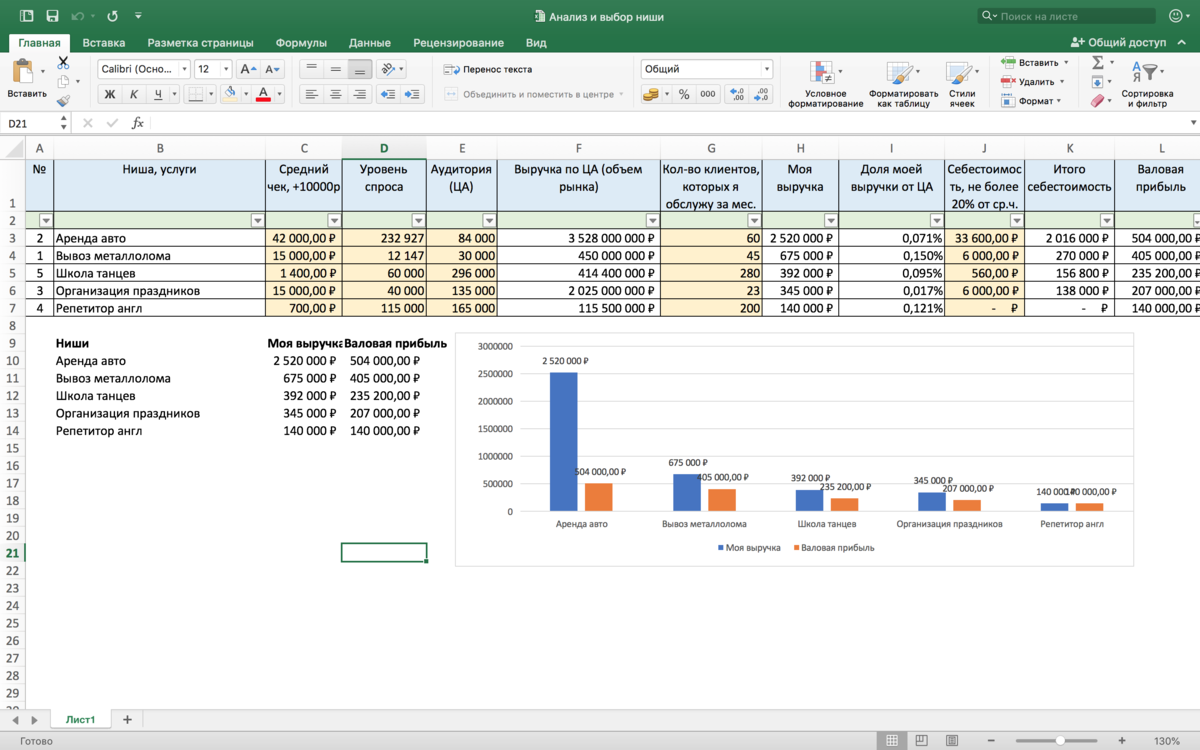Increase indent in cell

[x=413, y=94]
